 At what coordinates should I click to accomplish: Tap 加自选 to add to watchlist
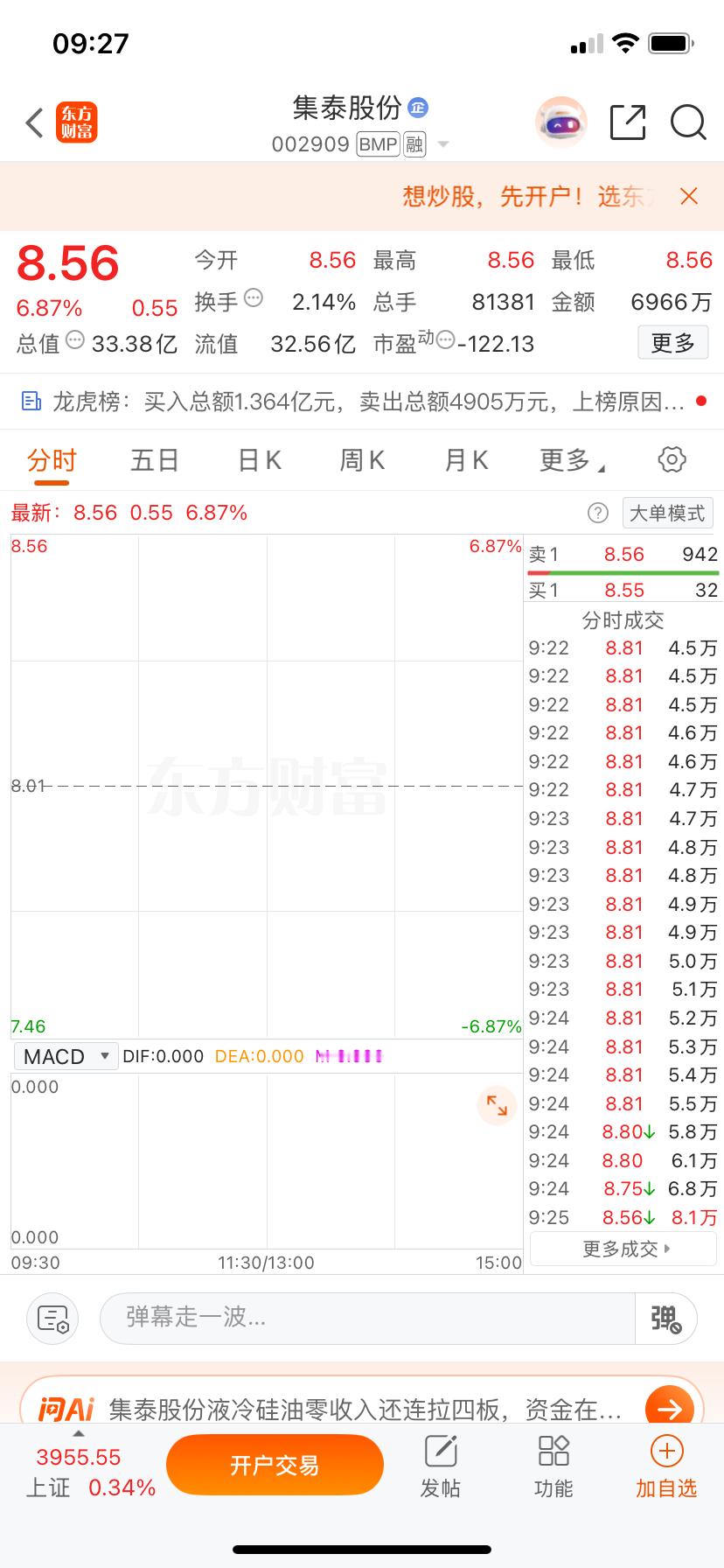point(666,1466)
